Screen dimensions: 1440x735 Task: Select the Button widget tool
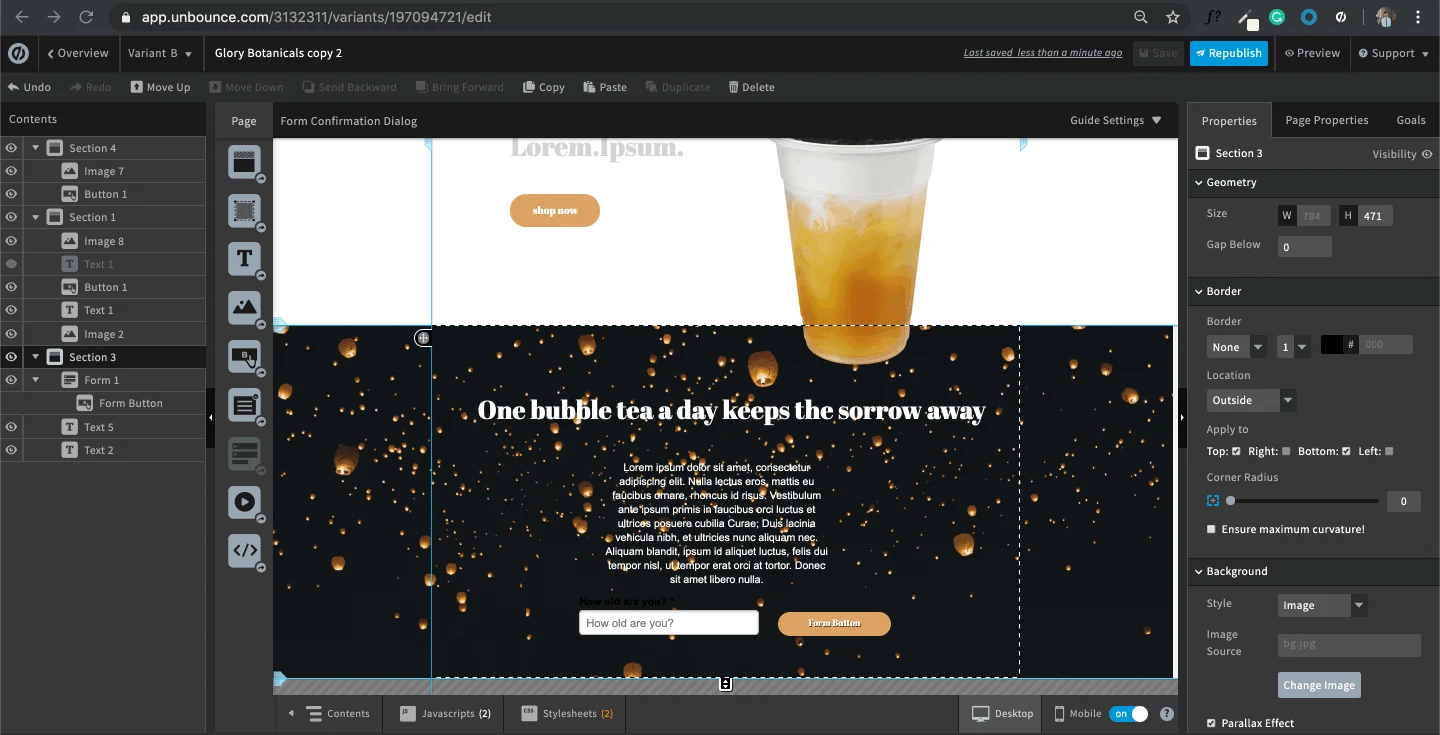(244, 356)
